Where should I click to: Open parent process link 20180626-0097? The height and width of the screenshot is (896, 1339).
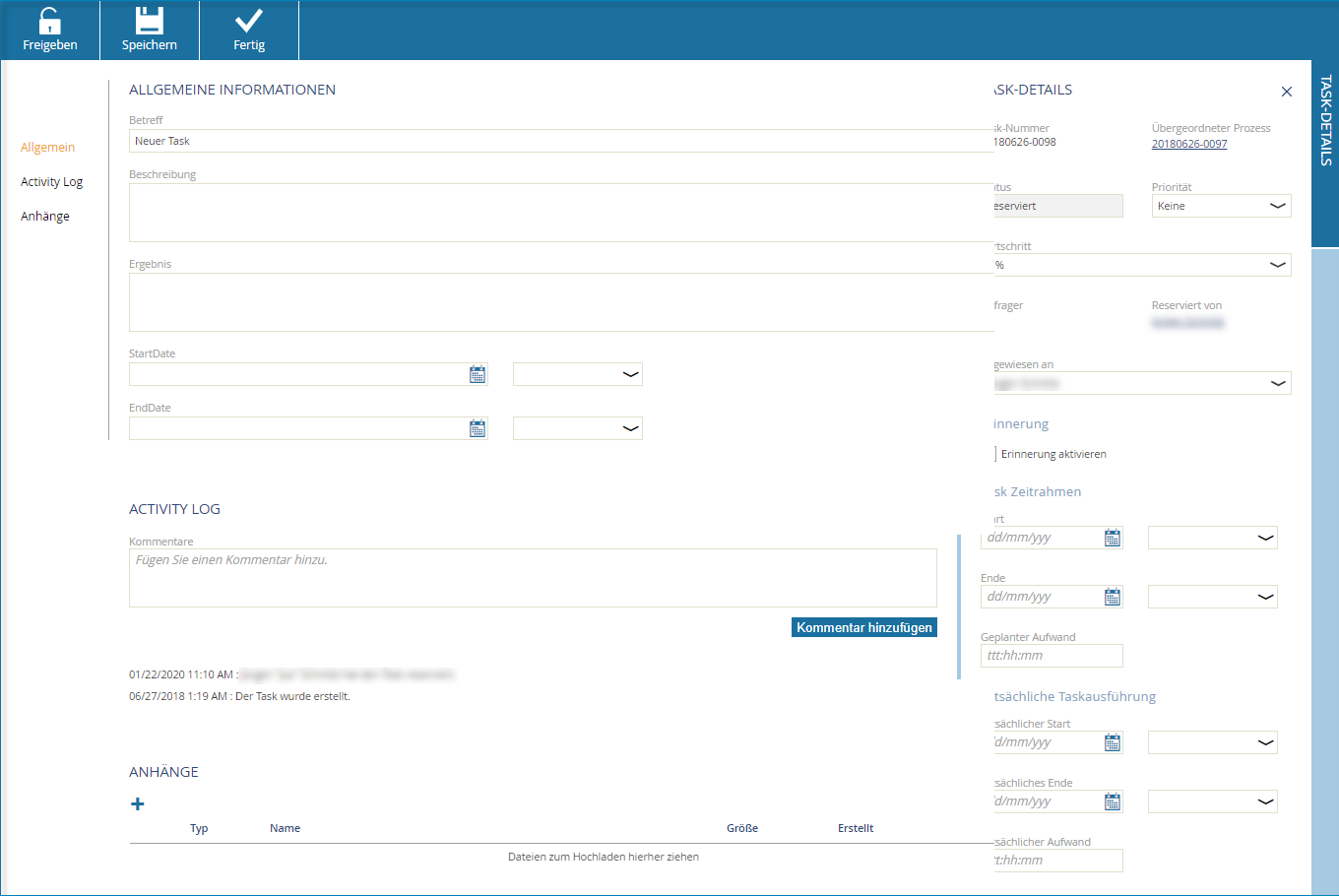tap(1189, 144)
